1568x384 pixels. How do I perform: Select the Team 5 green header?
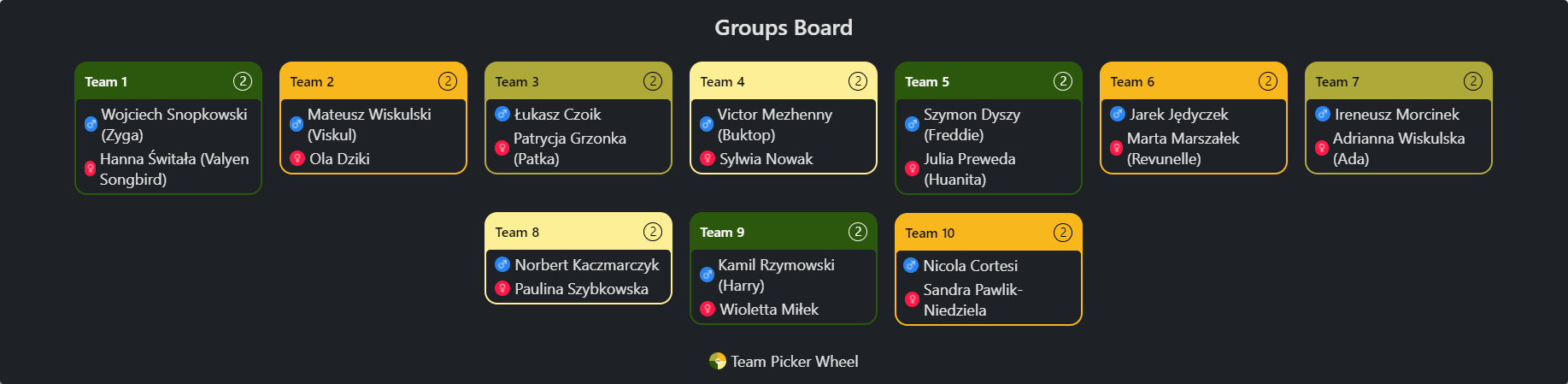point(989,81)
